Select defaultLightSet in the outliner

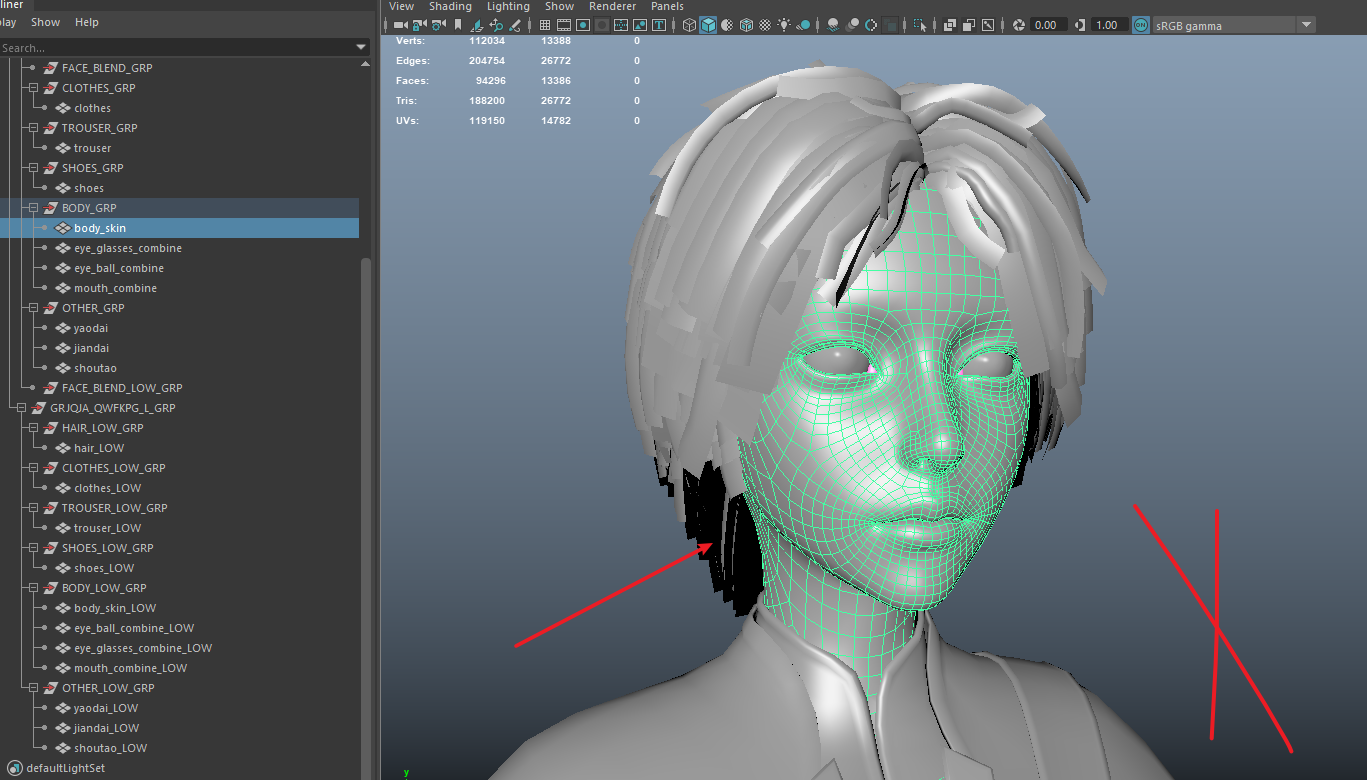(65, 768)
